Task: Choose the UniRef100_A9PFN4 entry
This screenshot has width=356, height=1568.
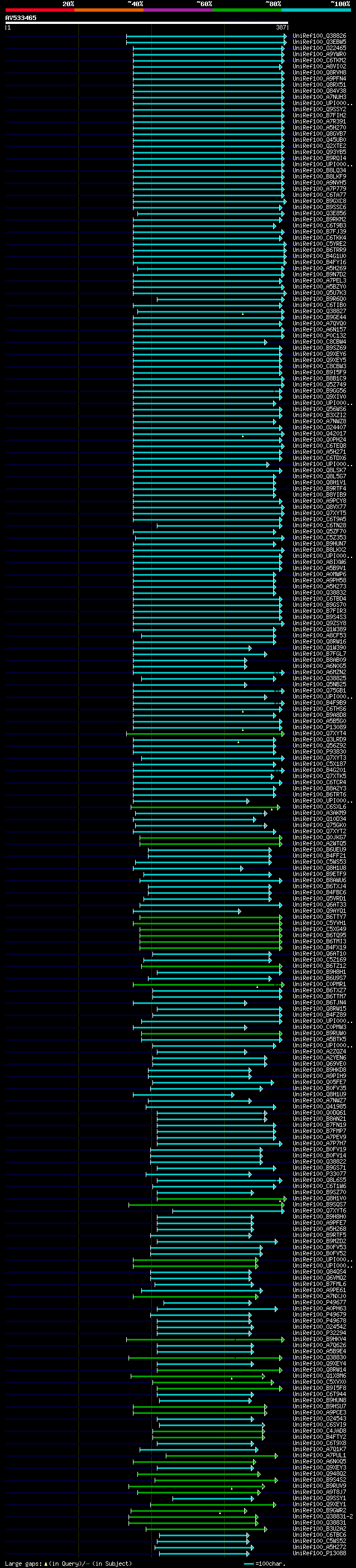Action: (x=319, y=78)
